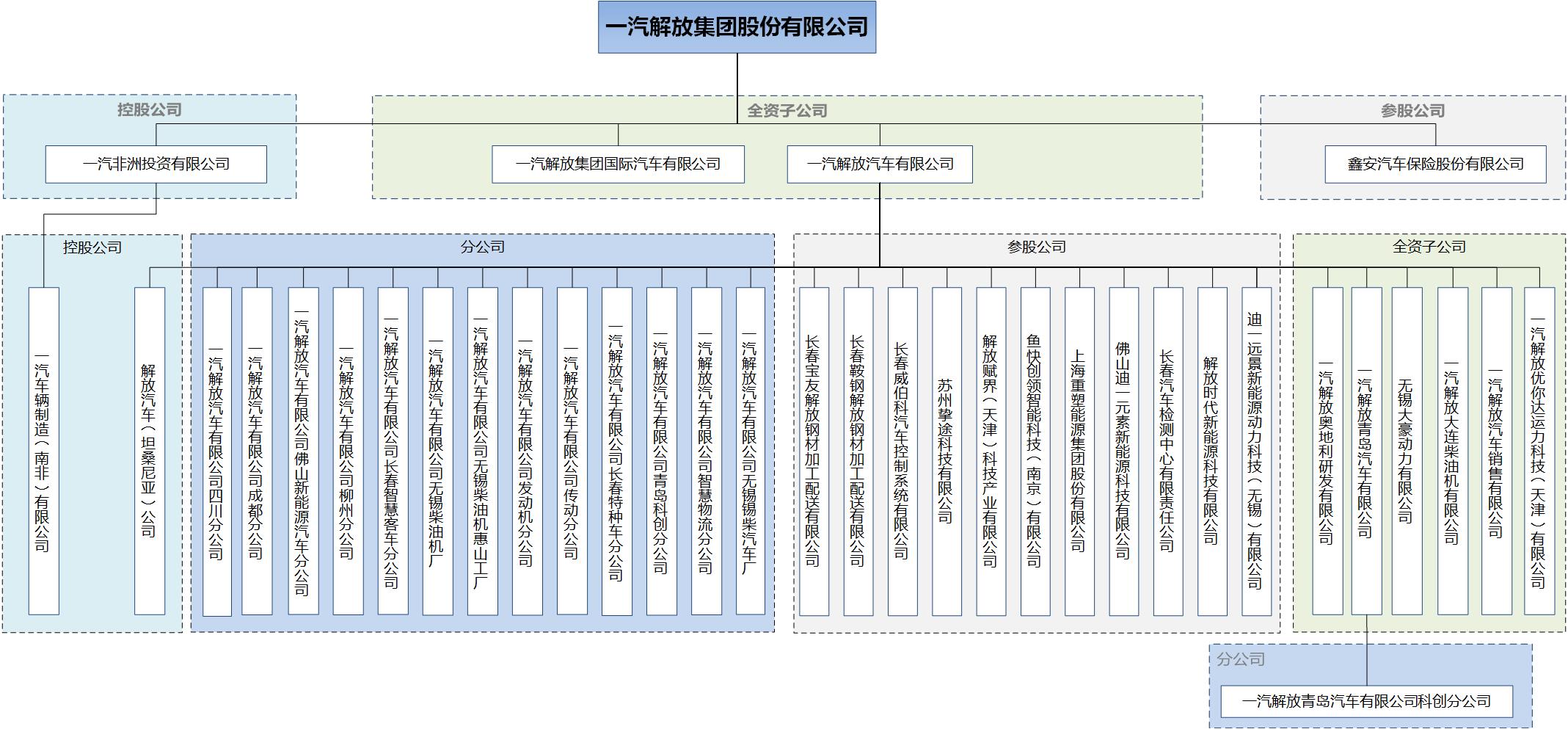Click the 传动分公司 branch box
Screen dimensions: 1568x729
tap(572, 451)
